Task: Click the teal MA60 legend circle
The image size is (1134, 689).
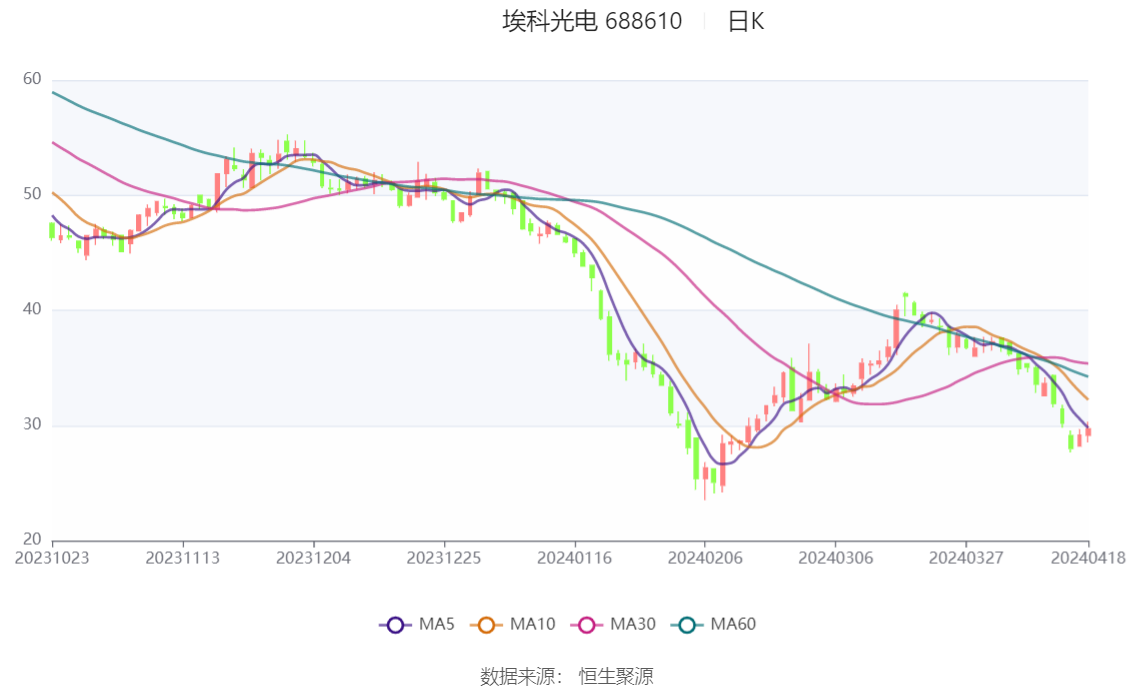Action: pos(687,625)
